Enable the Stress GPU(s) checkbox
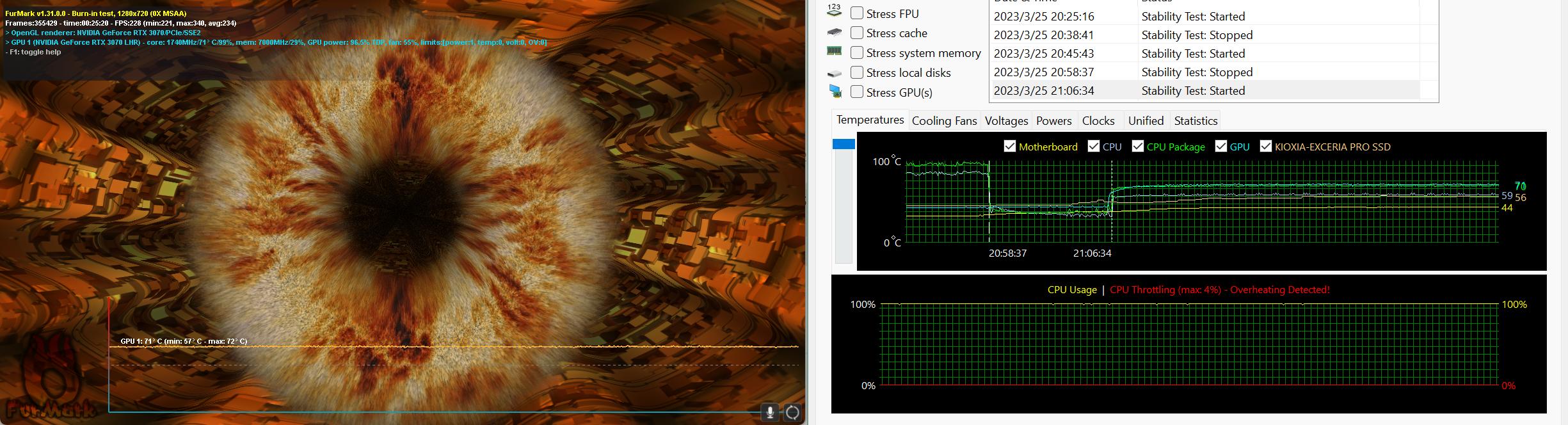The height and width of the screenshot is (425, 1568). point(857,92)
